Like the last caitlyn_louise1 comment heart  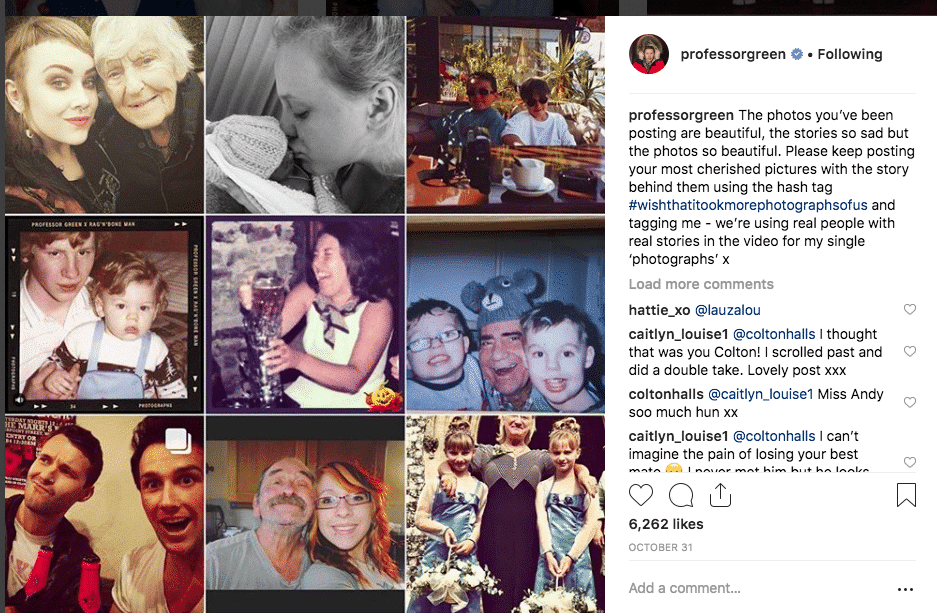tap(910, 462)
